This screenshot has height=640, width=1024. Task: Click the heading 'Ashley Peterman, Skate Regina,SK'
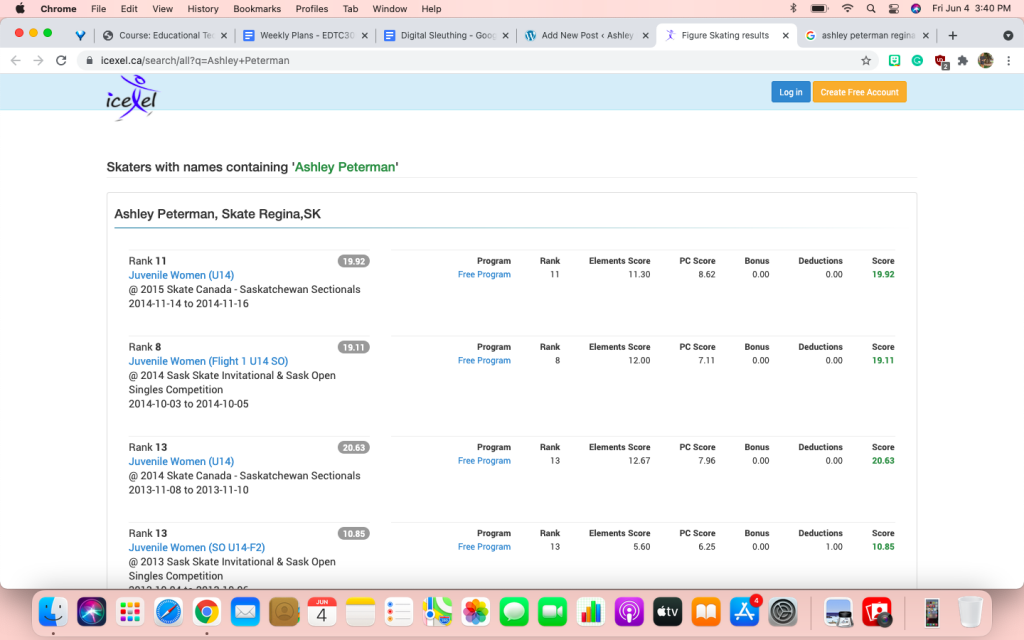point(217,214)
